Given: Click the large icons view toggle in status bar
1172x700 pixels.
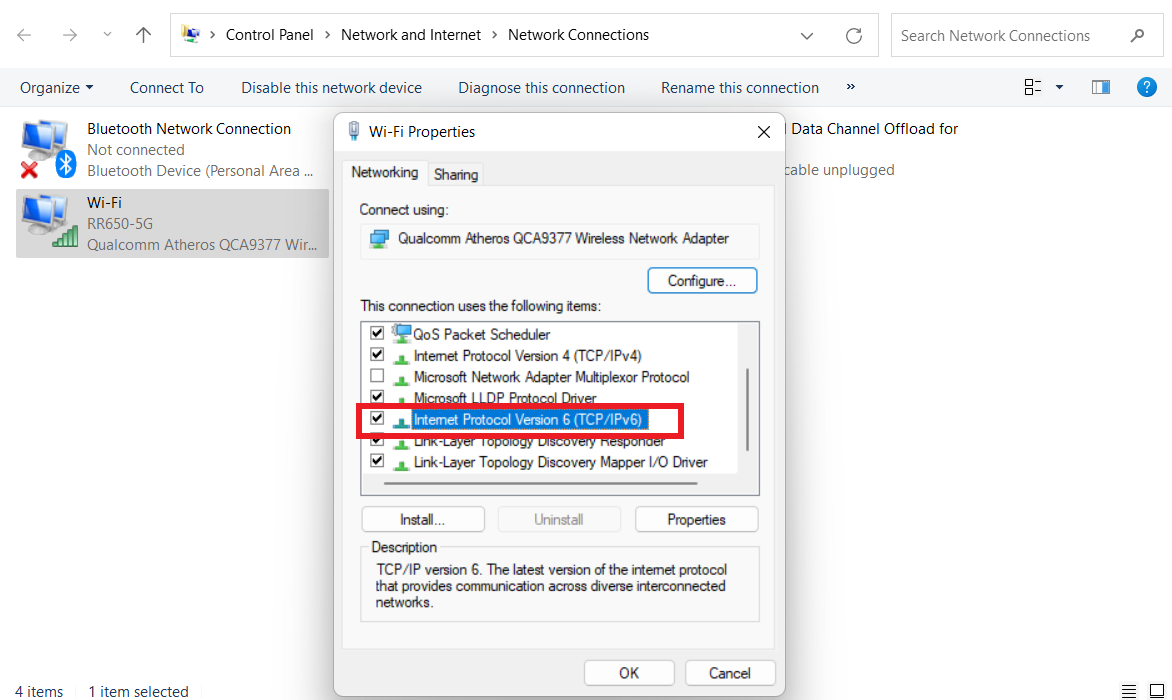Looking at the screenshot, I should point(1155,690).
